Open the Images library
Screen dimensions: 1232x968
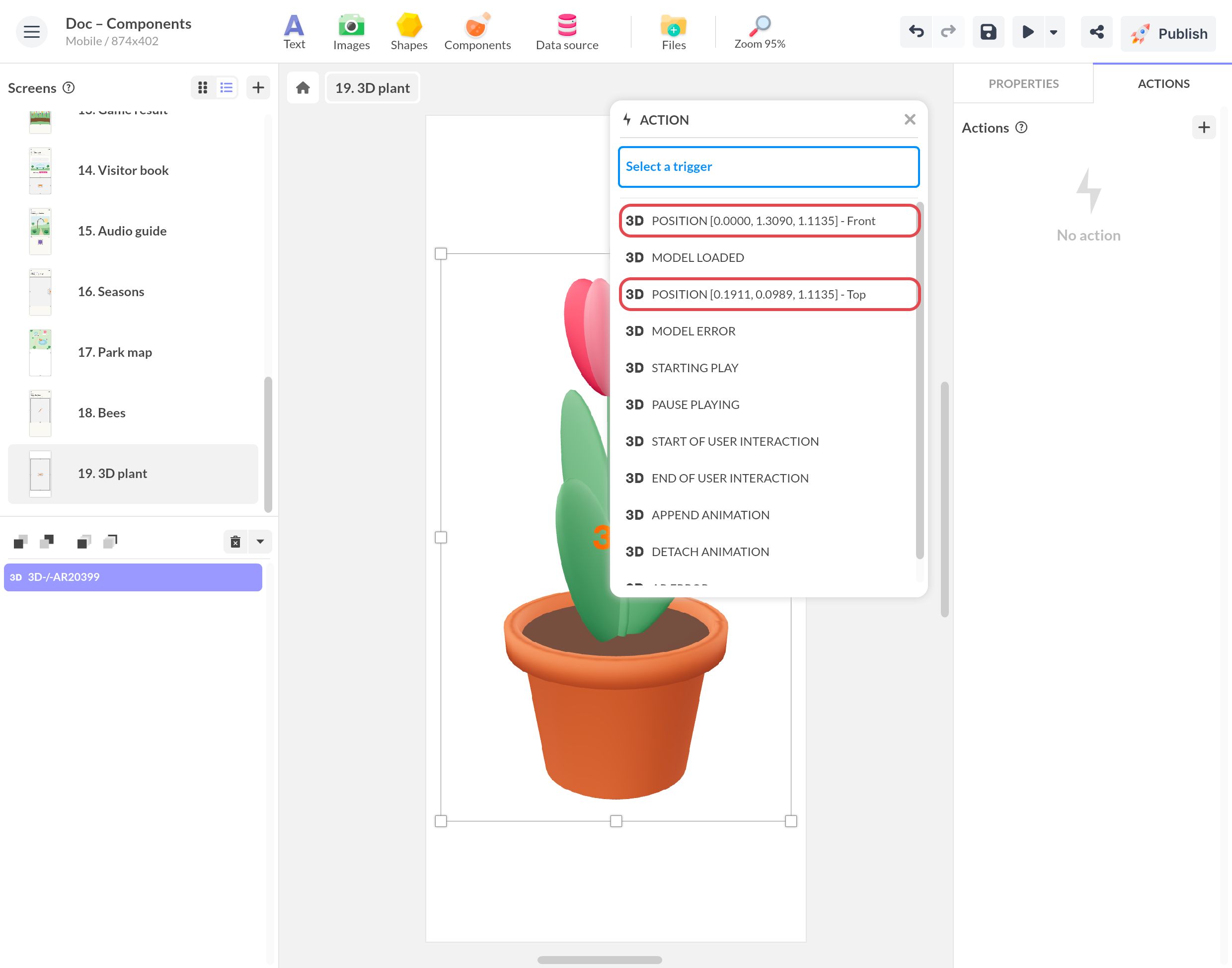click(x=351, y=32)
